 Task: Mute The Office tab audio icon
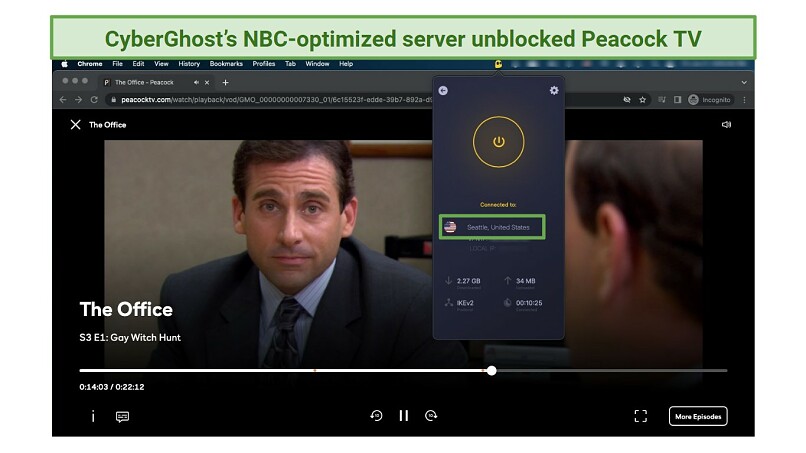pyautogui.click(x=196, y=82)
